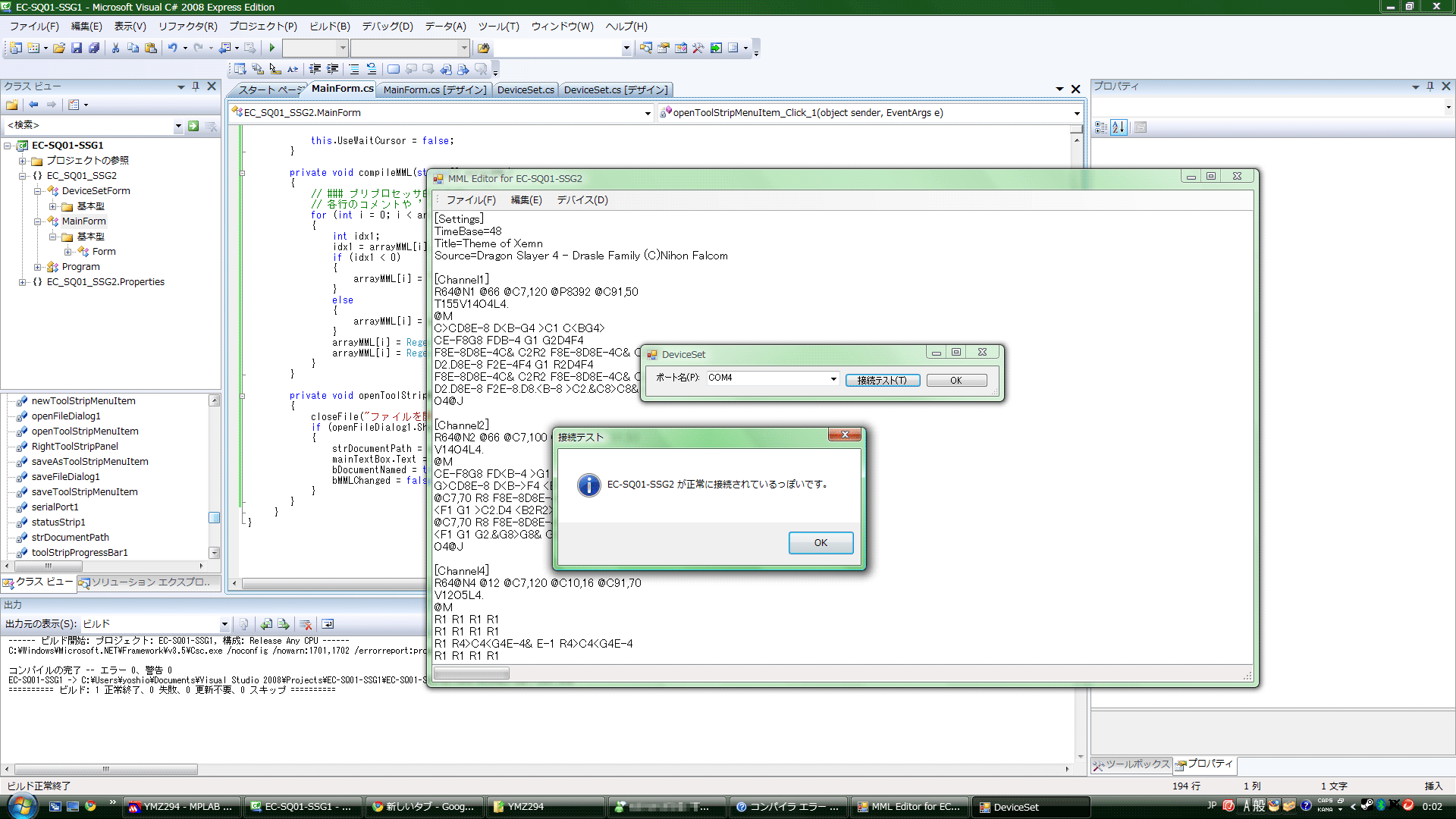Click the Back arrow in Class View
The width and height of the screenshot is (1456, 819).
tap(33, 105)
